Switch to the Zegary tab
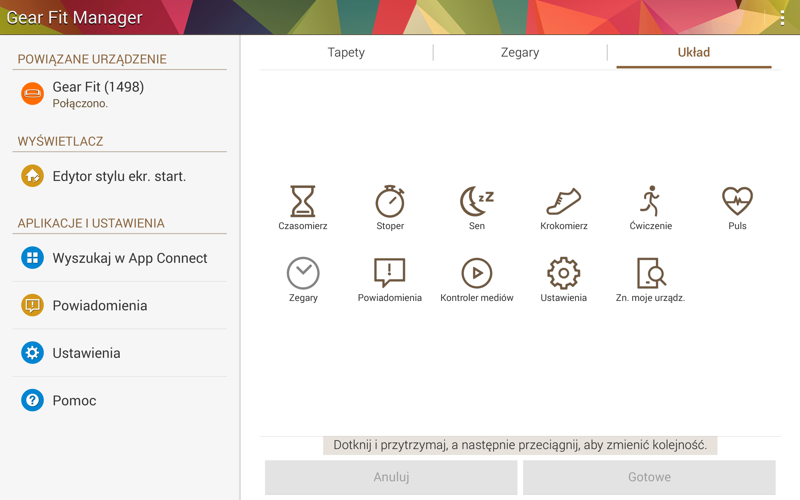 520,52
